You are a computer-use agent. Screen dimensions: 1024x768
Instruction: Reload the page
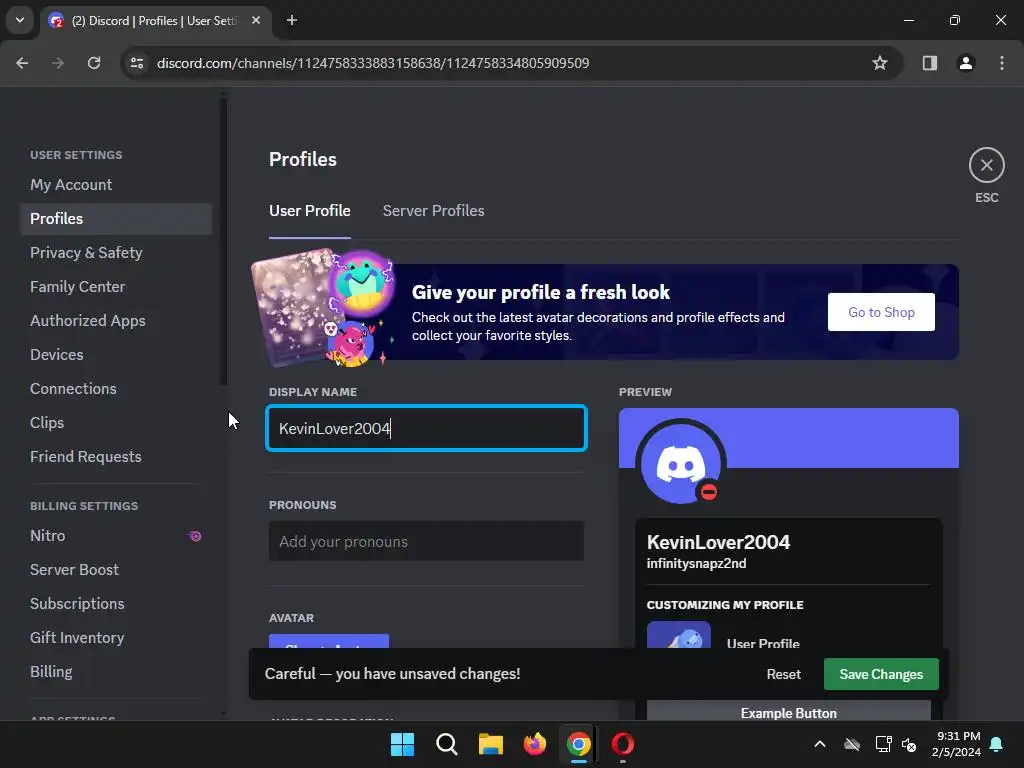[x=94, y=63]
